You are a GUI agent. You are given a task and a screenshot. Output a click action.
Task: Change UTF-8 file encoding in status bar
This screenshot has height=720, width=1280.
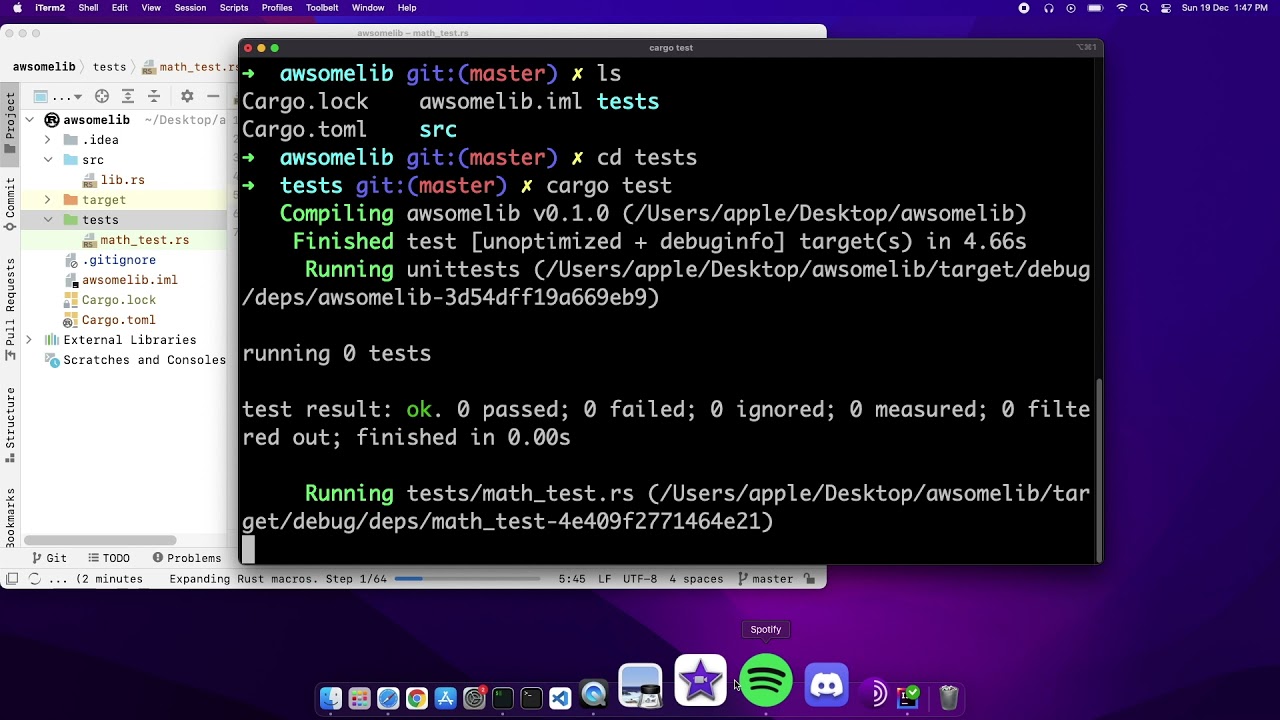point(640,579)
